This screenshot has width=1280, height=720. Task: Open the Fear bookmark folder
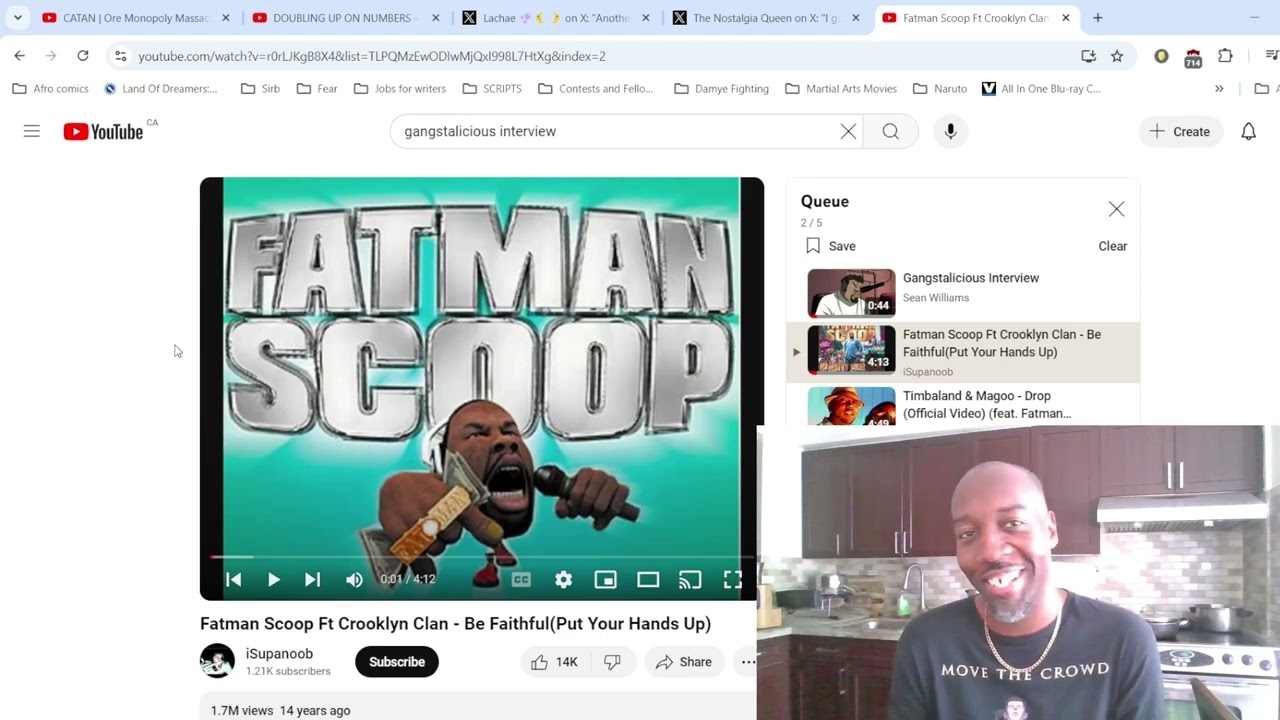tap(317, 89)
